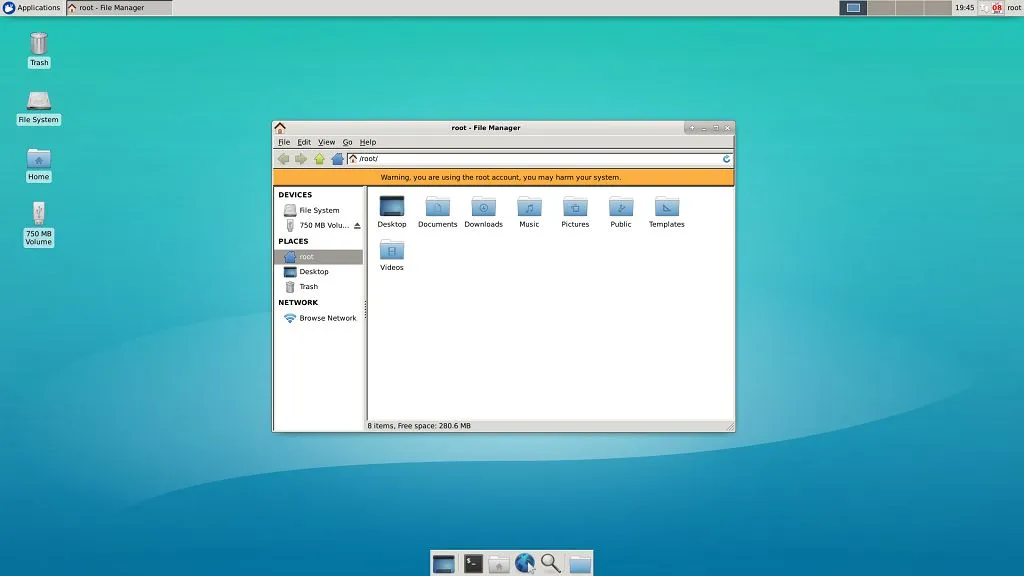This screenshot has height=576, width=1024.
Task: Go to parent folder with up arrow
Action: point(319,159)
